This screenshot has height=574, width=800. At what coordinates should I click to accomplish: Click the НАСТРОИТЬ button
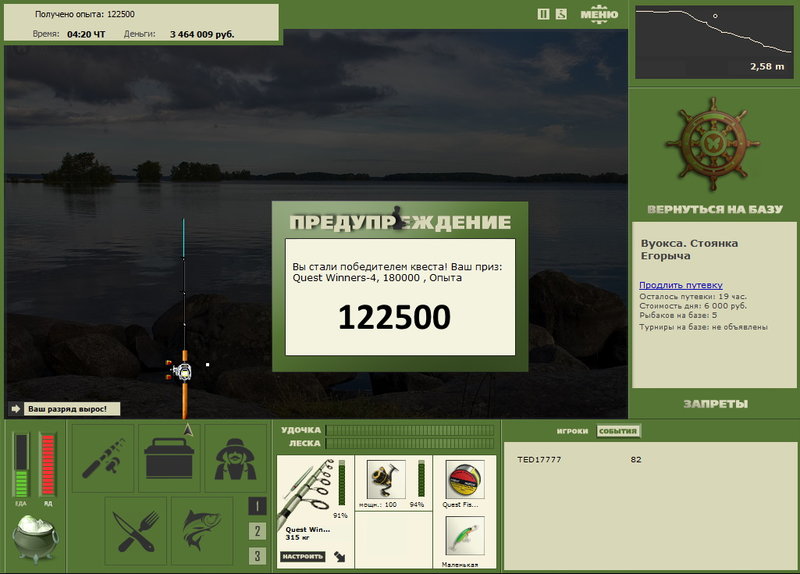point(302,556)
